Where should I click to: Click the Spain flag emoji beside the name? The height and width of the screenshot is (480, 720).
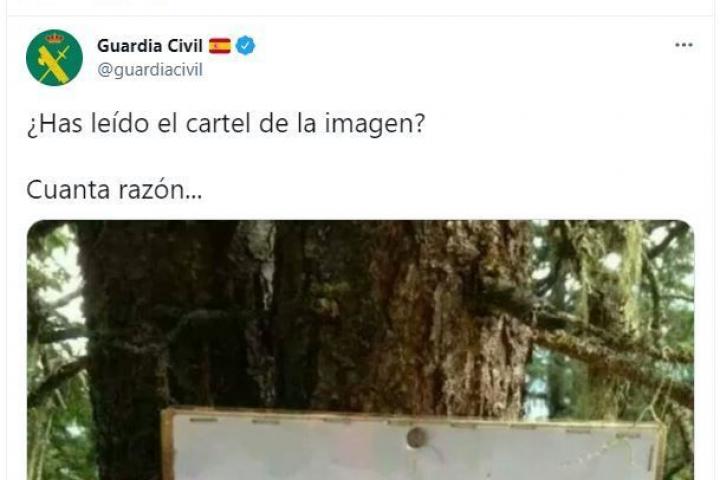(x=219, y=46)
